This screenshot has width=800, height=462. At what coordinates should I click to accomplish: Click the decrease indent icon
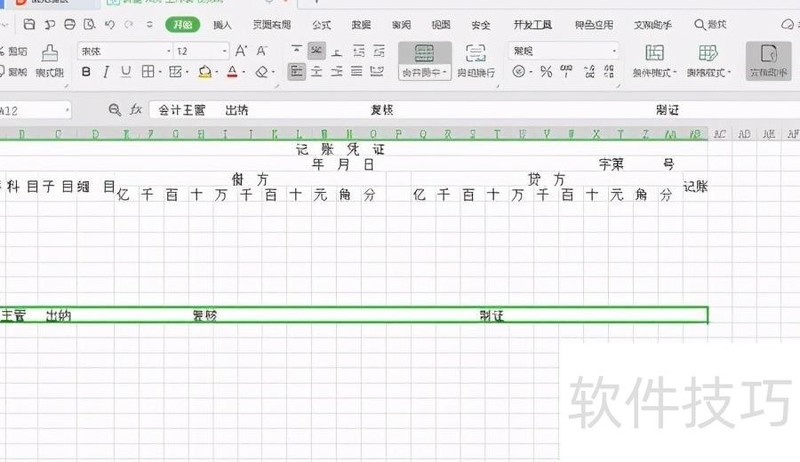[359, 50]
